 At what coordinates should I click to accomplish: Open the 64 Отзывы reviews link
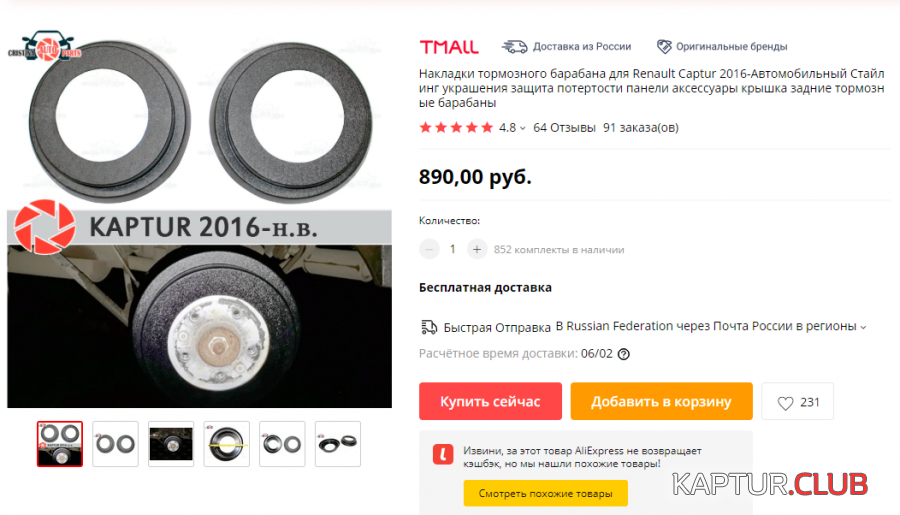click(564, 127)
